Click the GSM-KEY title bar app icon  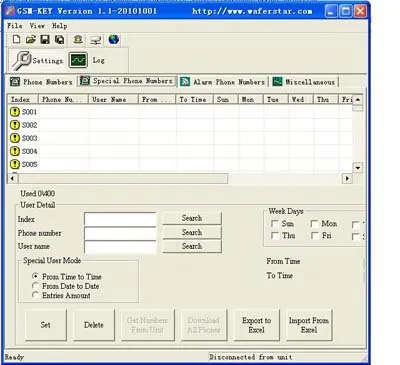coord(10,11)
